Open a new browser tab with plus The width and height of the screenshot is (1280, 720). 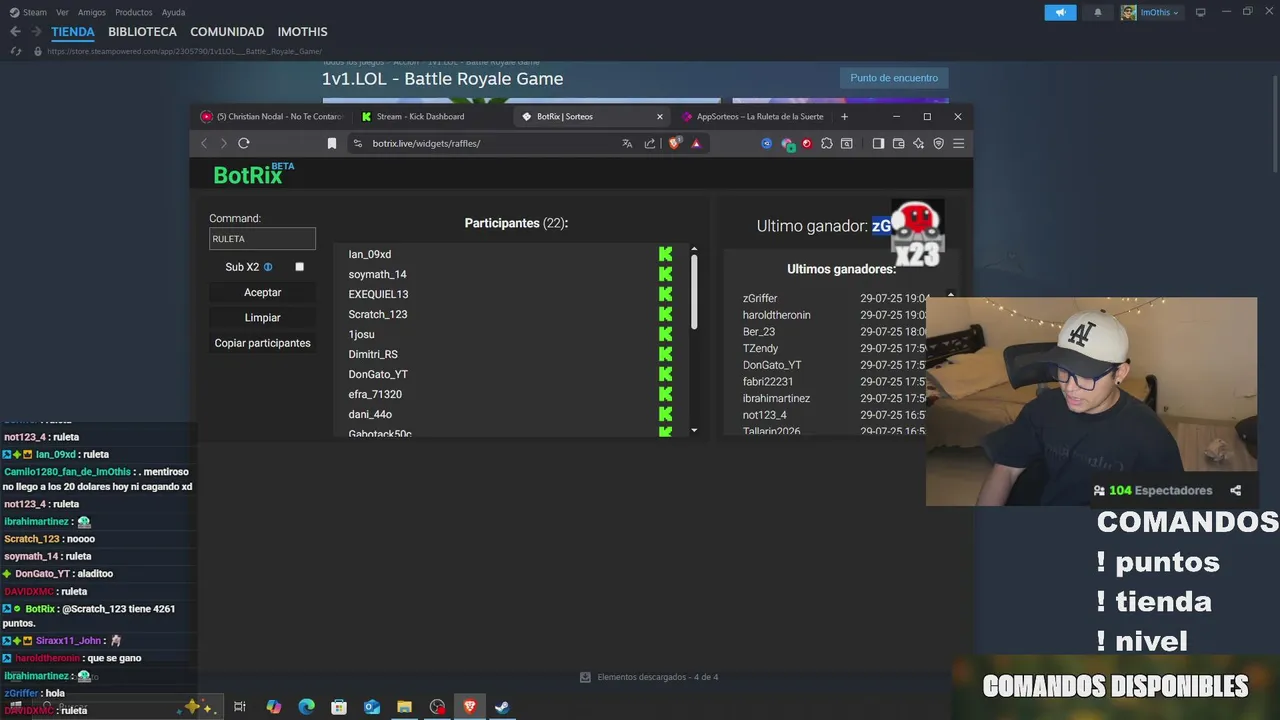click(844, 116)
